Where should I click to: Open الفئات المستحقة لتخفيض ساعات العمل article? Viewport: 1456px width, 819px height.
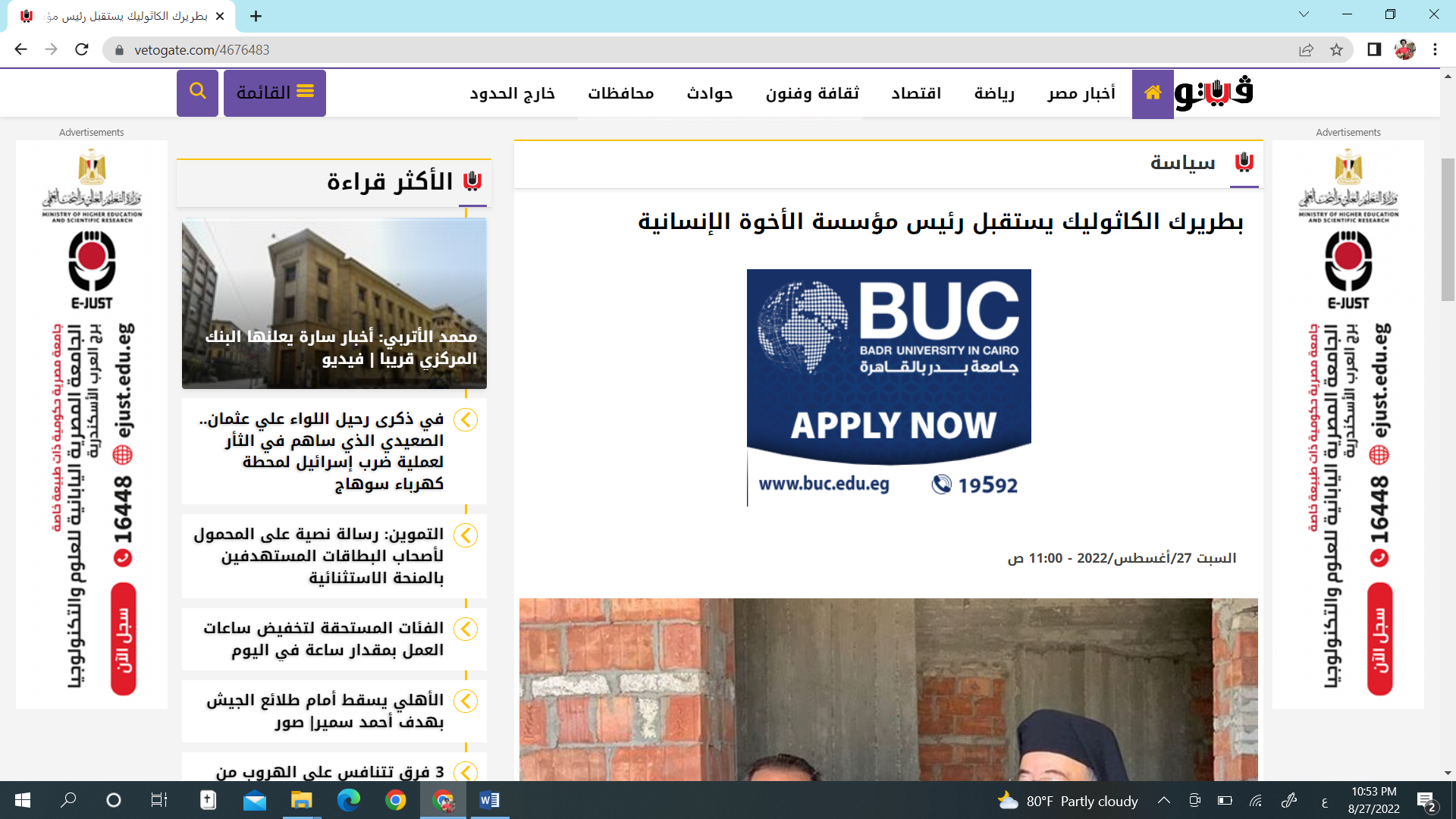point(324,639)
